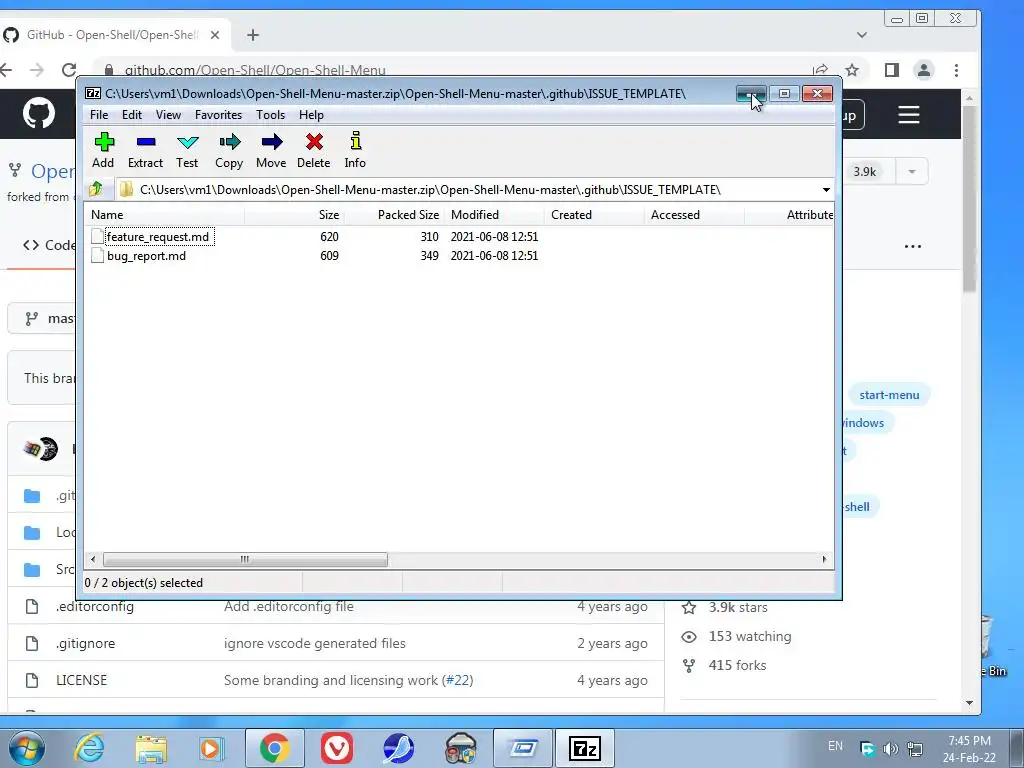Click the Extract toolbar icon
Screen dimensions: 1024x768
tap(145, 150)
